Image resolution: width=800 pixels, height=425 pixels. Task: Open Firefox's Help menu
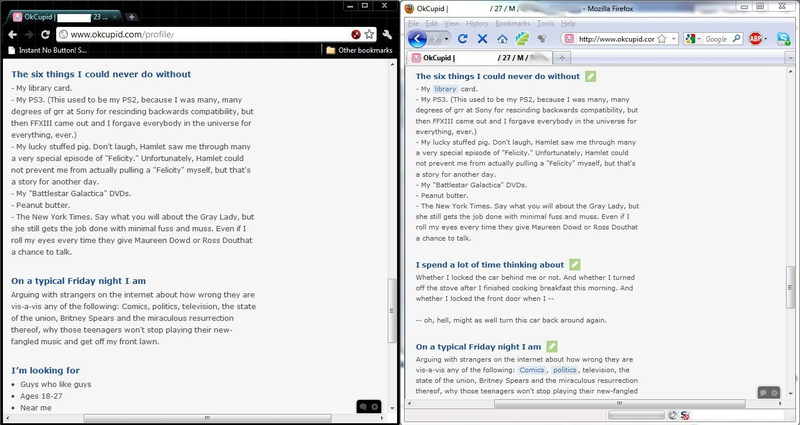(568, 23)
